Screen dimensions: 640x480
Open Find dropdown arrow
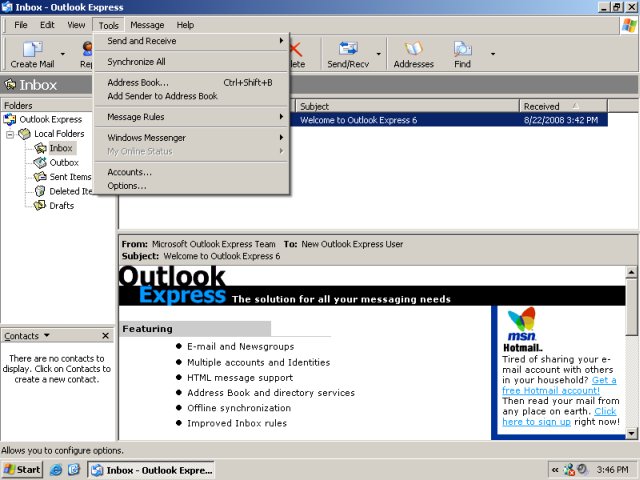coord(493,54)
